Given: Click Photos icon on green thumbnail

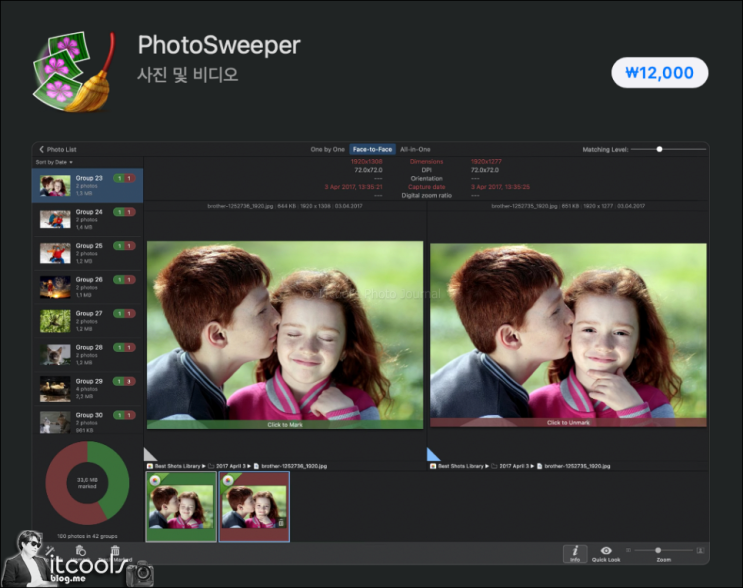Looking at the screenshot, I should 154,480.
